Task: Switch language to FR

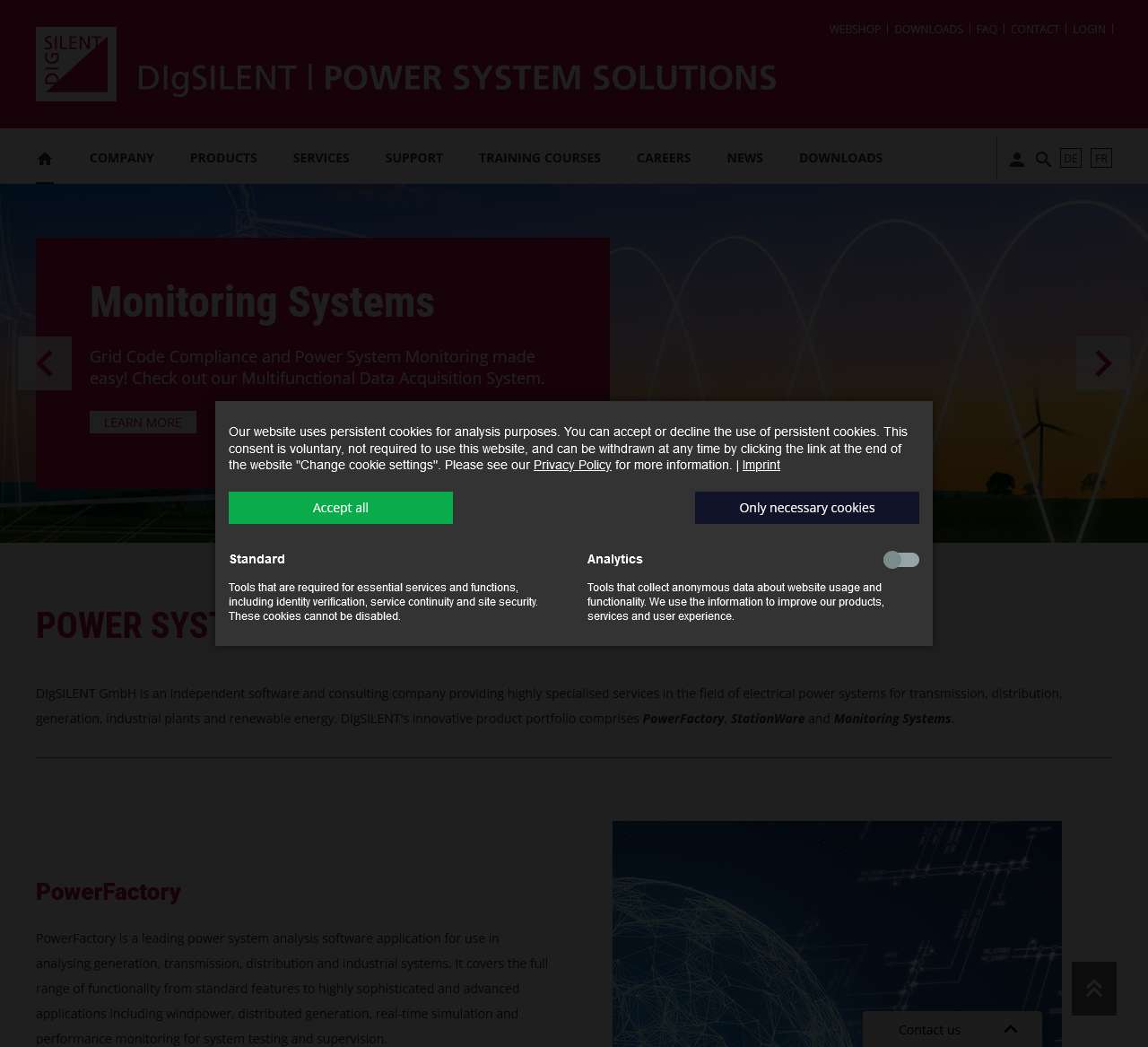Action: 1101,158
